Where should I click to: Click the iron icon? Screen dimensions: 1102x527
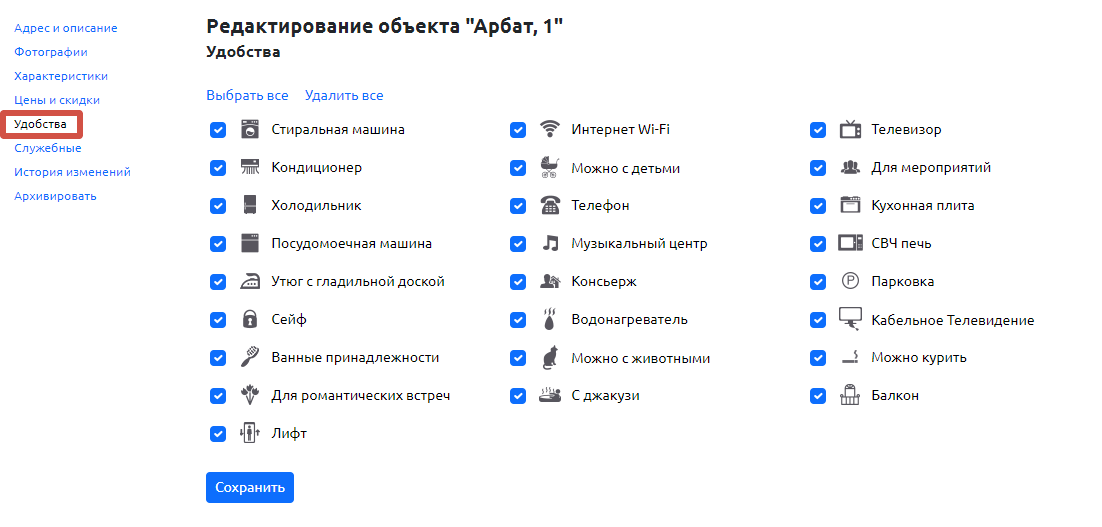click(x=249, y=282)
